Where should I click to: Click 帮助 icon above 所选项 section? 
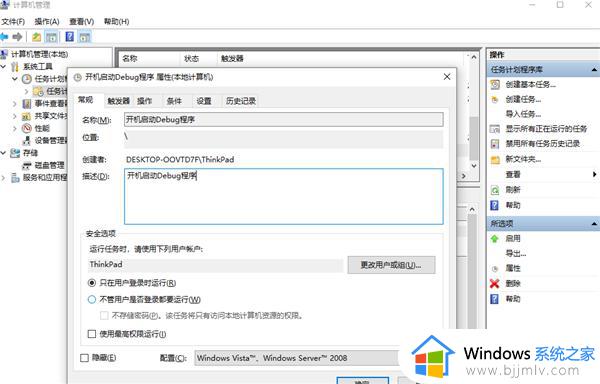(x=494, y=205)
